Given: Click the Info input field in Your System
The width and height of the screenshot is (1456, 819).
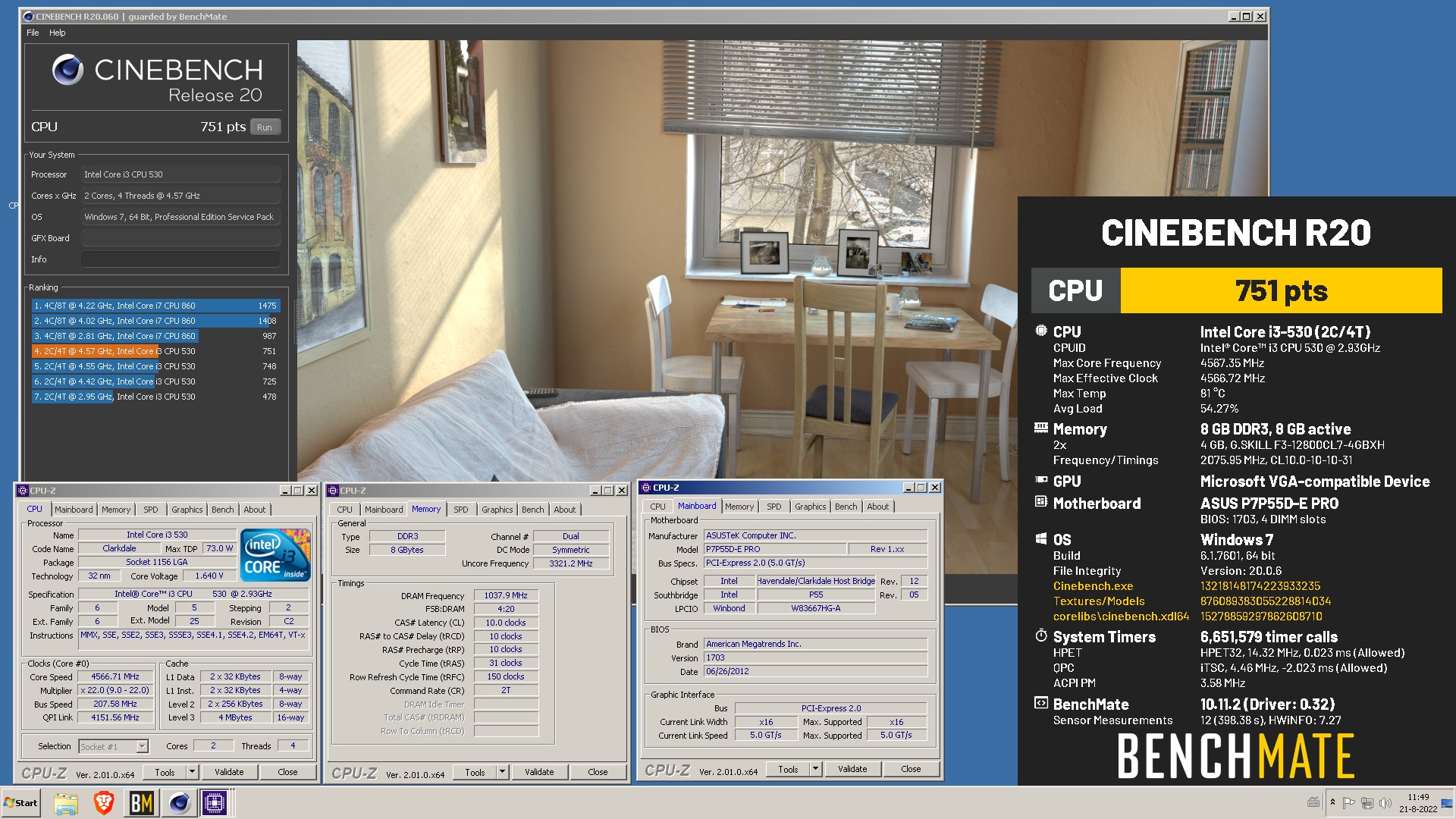Looking at the screenshot, I should pos(180,259).
